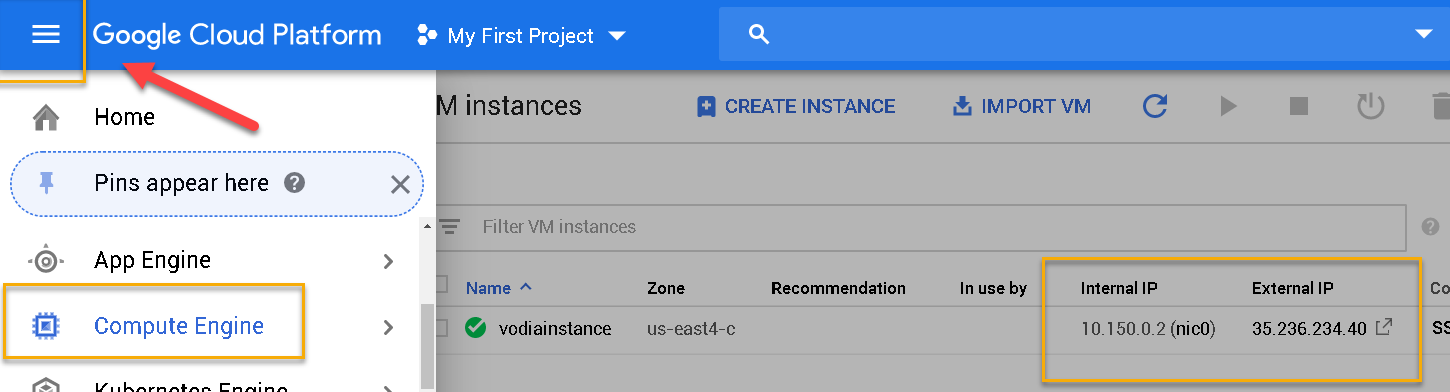Image resolution: width=1450 pixels, height=392 pixels.
Task: Expand the App Engine submenu arrow
Action: point(388,261)
